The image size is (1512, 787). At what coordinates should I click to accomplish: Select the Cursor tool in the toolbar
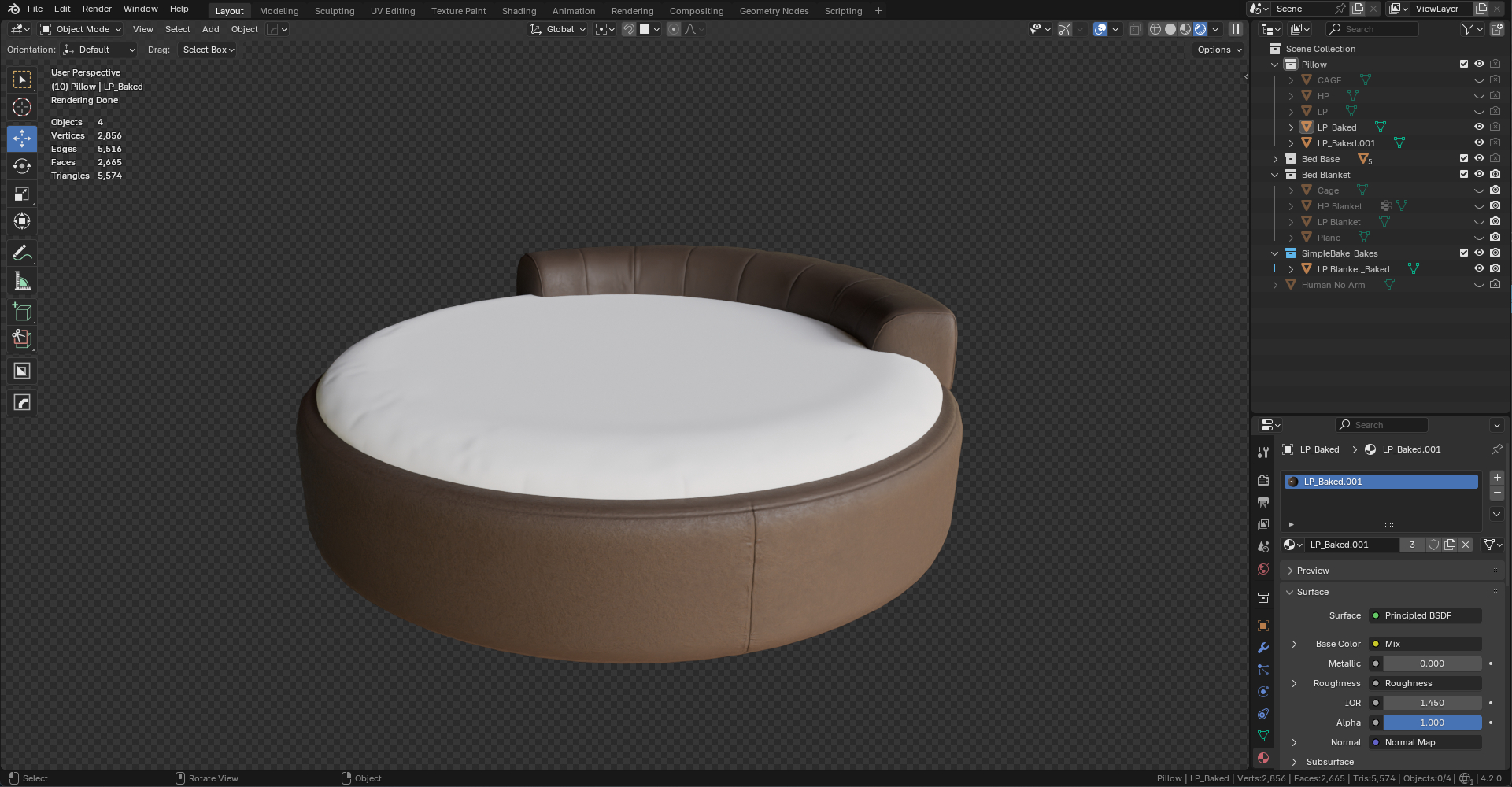[22, 107]
